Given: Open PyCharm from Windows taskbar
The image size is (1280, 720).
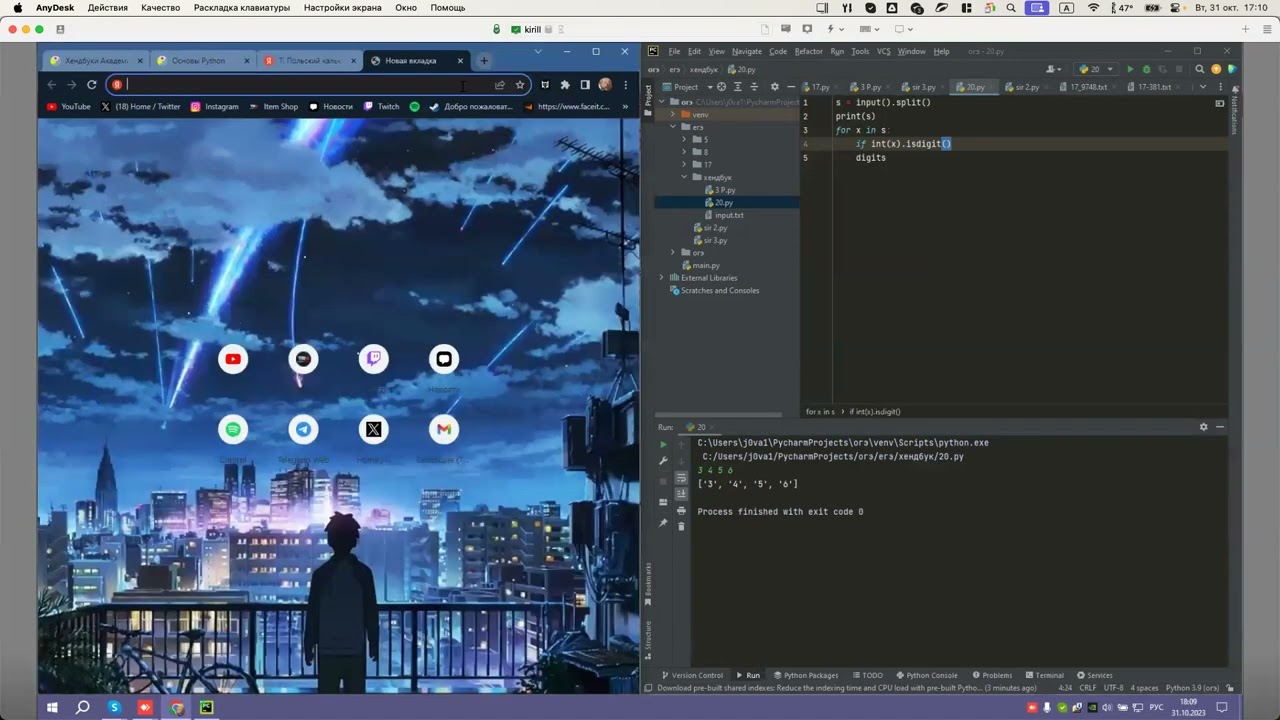Looking at the screenshot, I should point(207,707).
